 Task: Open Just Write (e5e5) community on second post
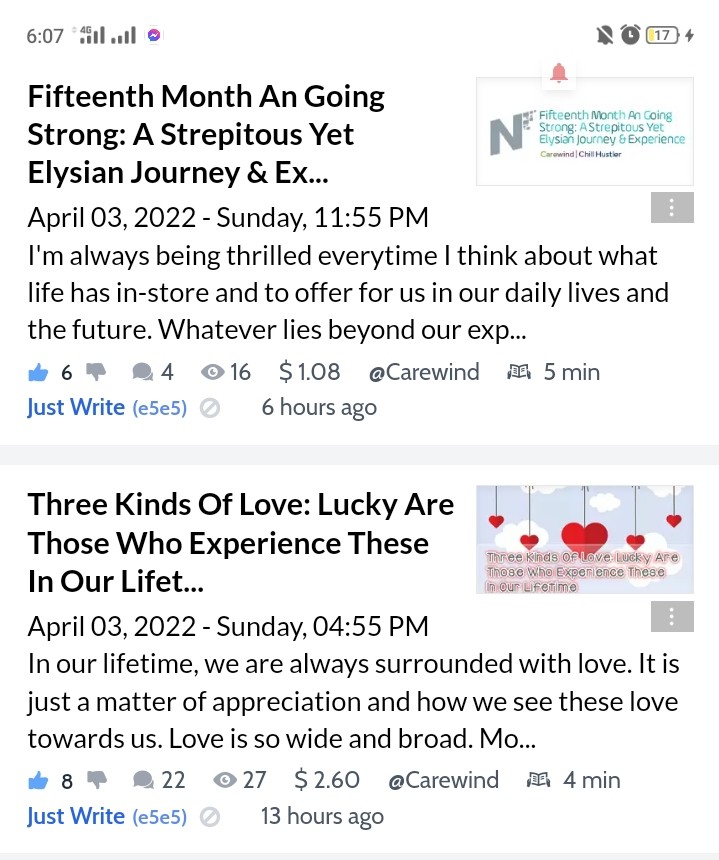pyautogui.click(x=107, y=816)
